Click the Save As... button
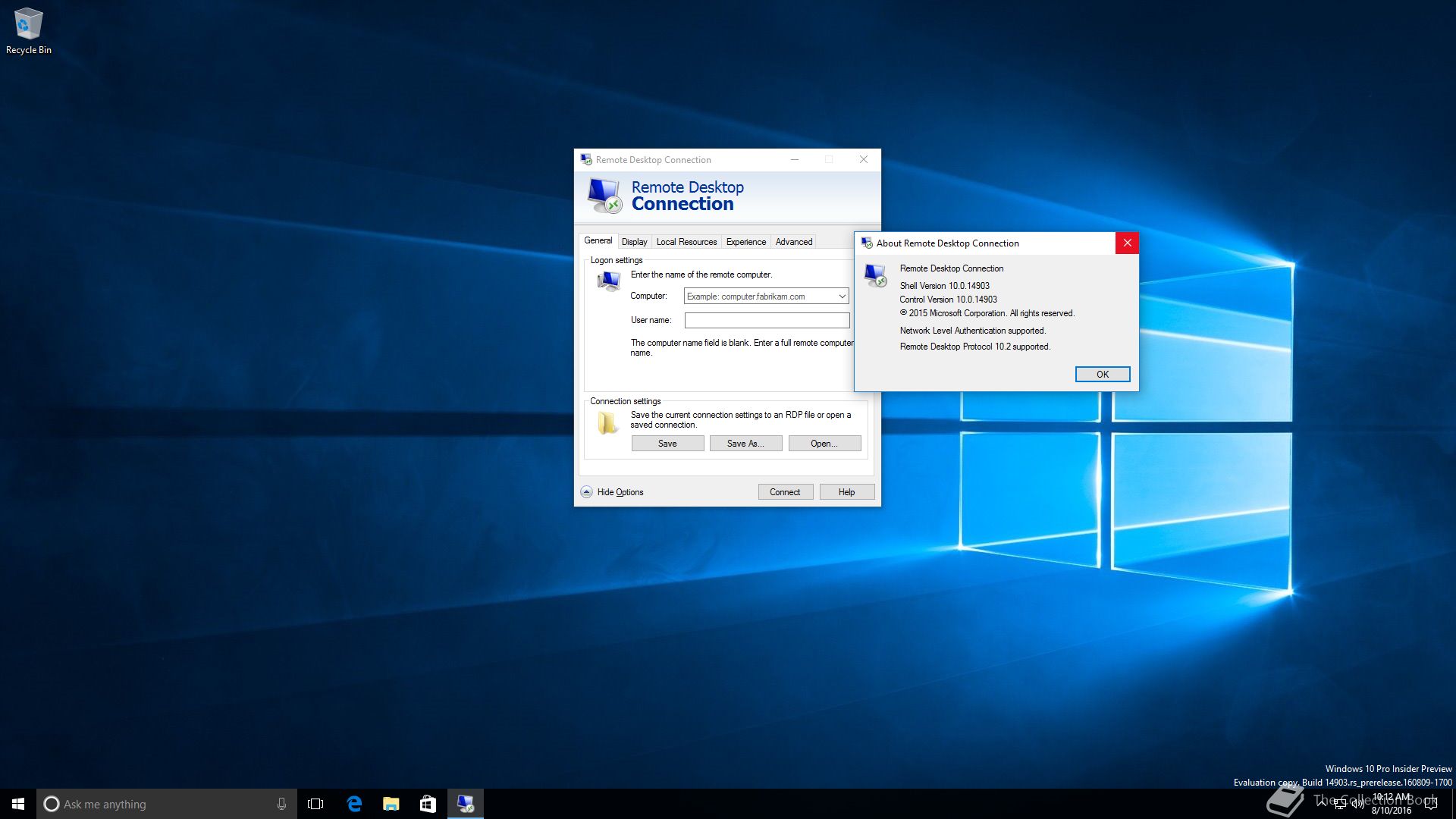Viewport: 1456px width, 819px height. point(745,444)
